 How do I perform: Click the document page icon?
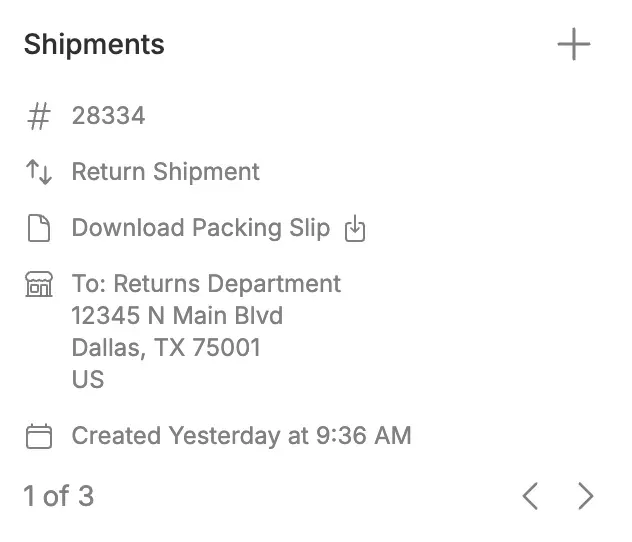(38, 228)
